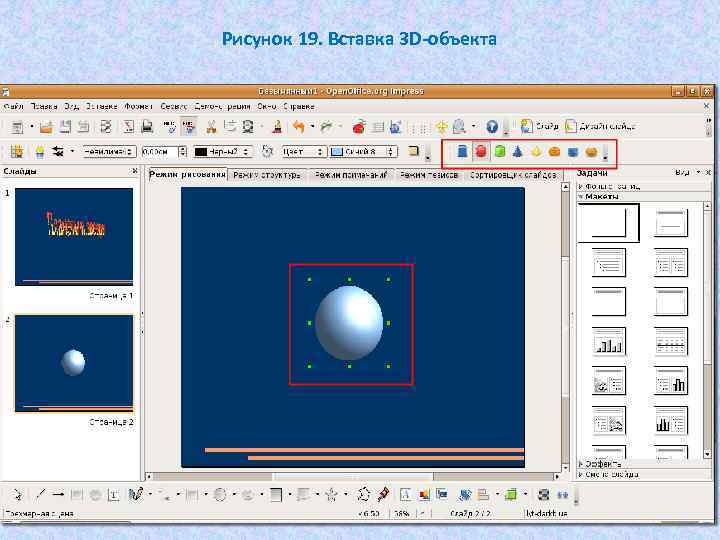Select the orange 3D half-sphere icon
The image size is (720, 540).
point(591,151)
